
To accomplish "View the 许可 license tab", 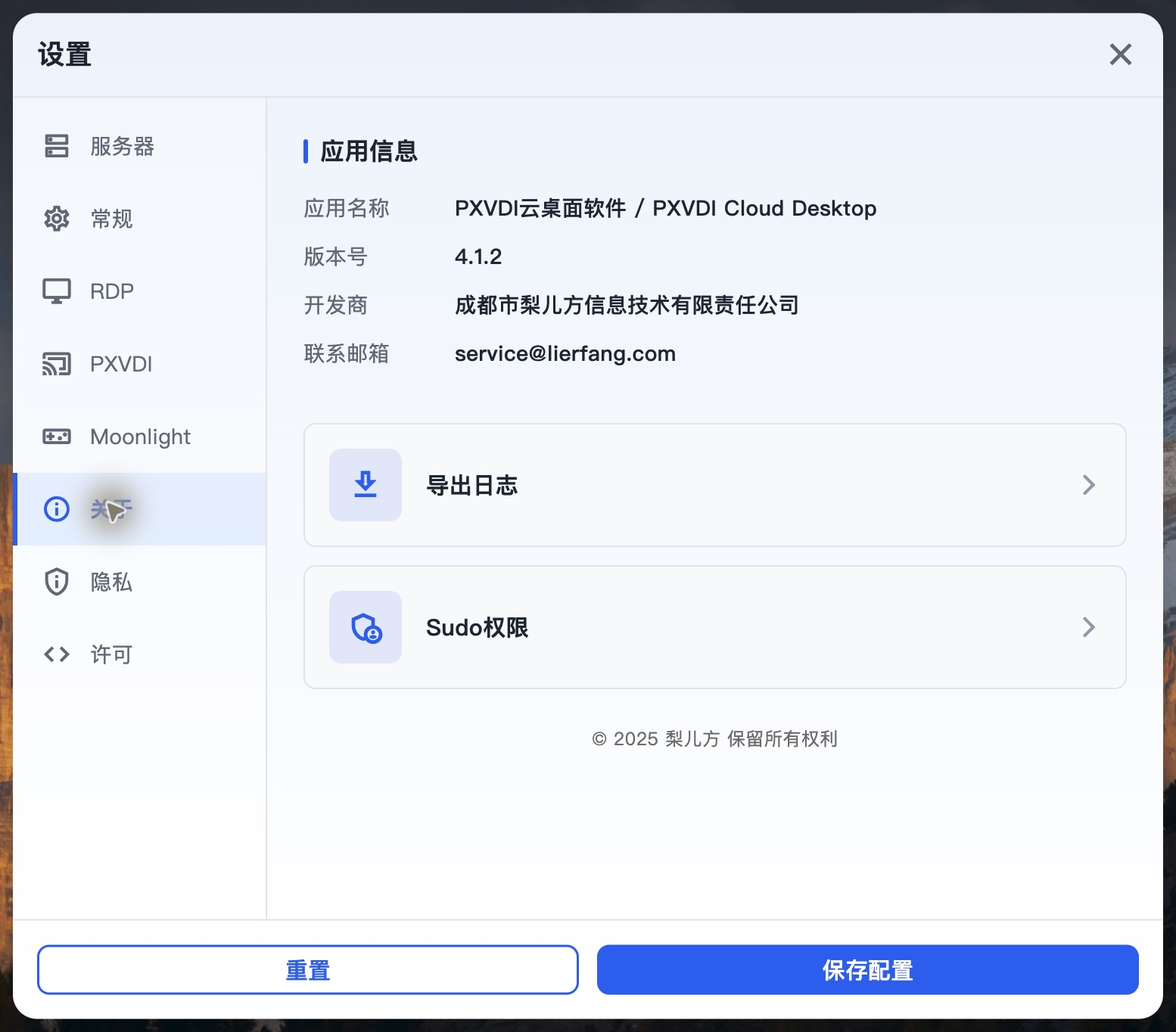I will (140, 654).
